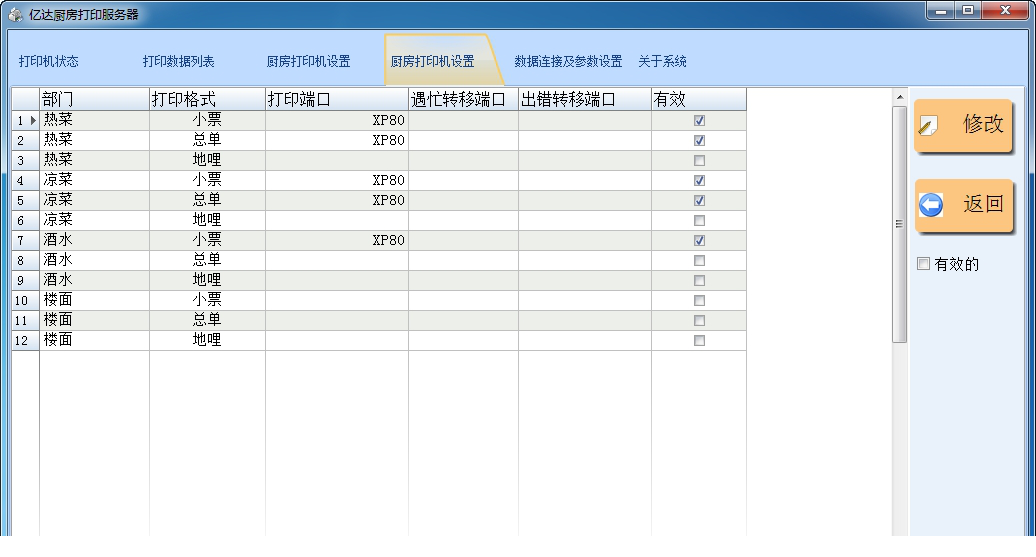Click the row 1 current-record arrow indicator

(33, 120)
